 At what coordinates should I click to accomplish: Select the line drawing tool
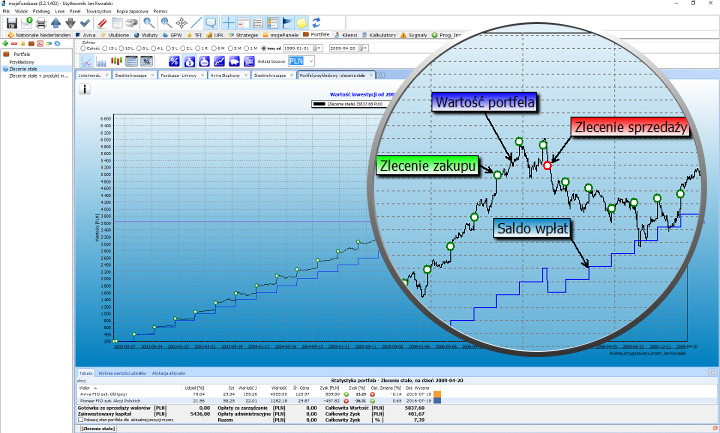pyautogui.click(x=196, y=21)
